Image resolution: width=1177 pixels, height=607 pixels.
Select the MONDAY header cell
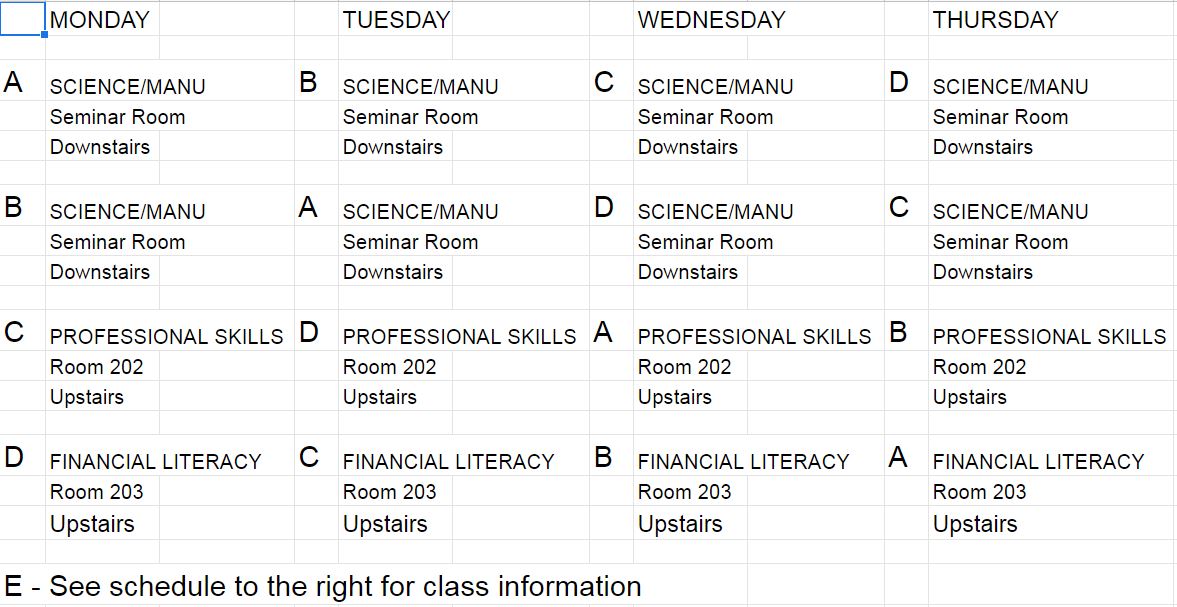(x=100, y=20)
